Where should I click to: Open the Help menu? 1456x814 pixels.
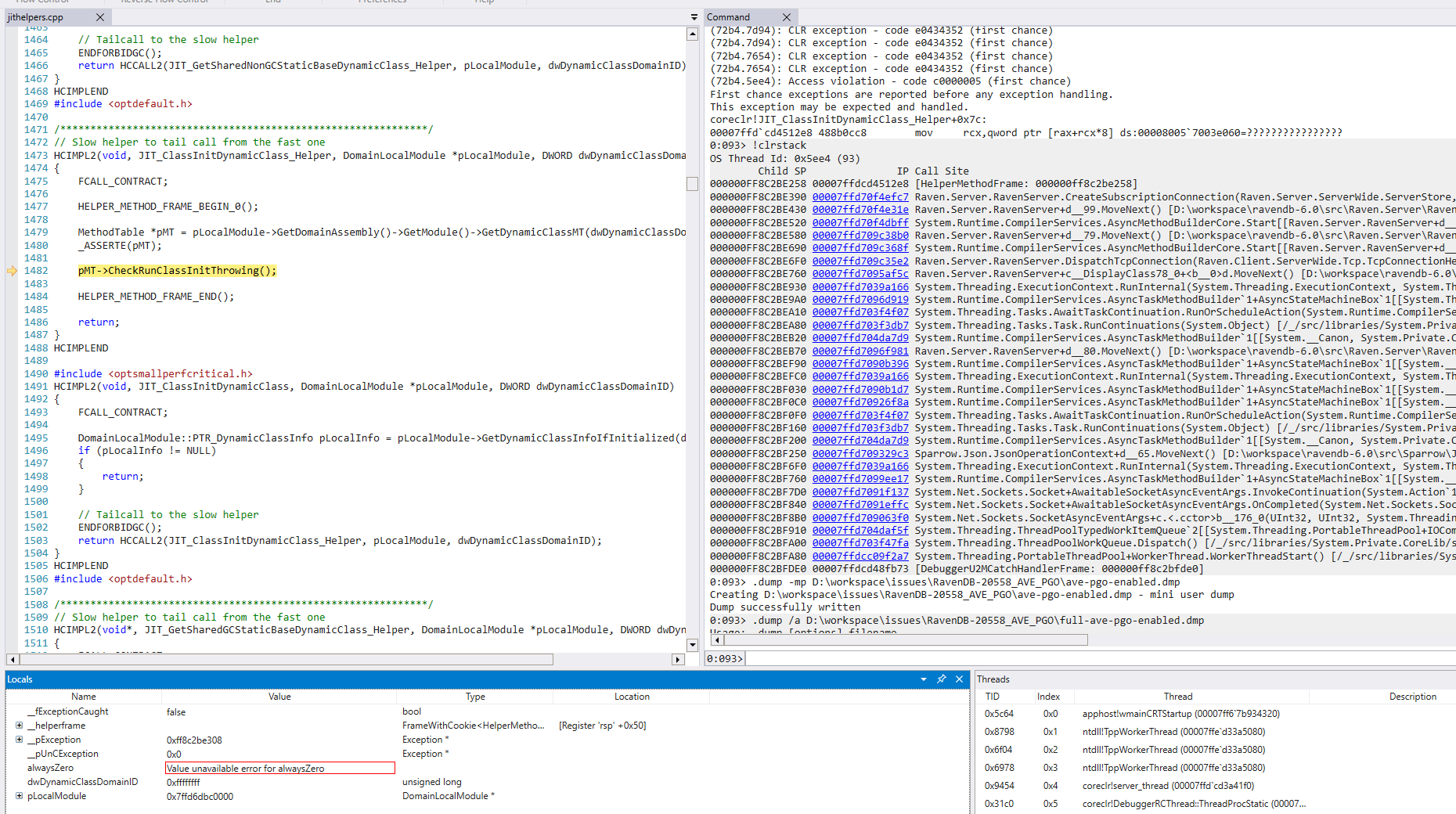(484, 2)
